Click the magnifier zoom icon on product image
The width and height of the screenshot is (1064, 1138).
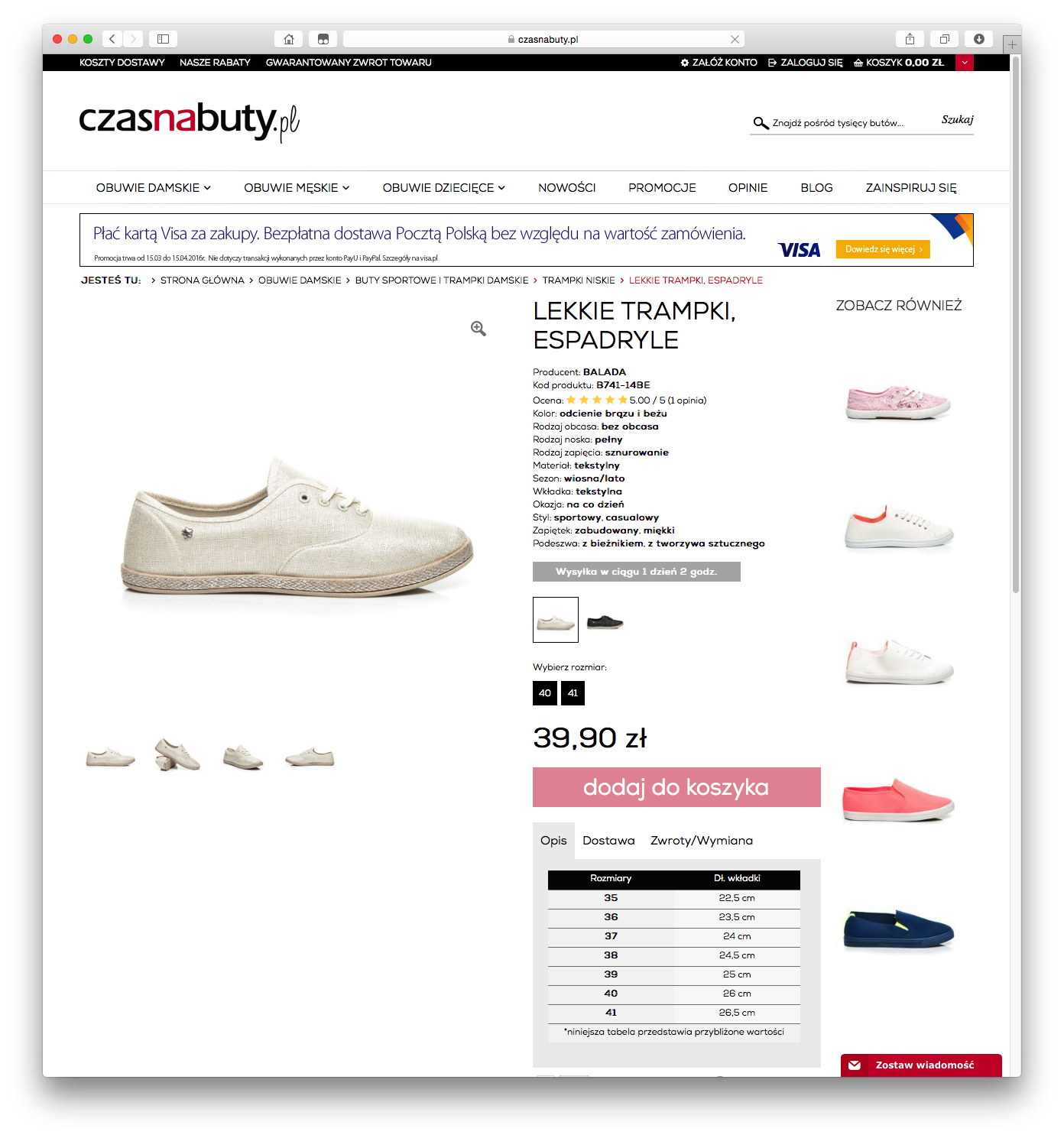pos(478,329)
